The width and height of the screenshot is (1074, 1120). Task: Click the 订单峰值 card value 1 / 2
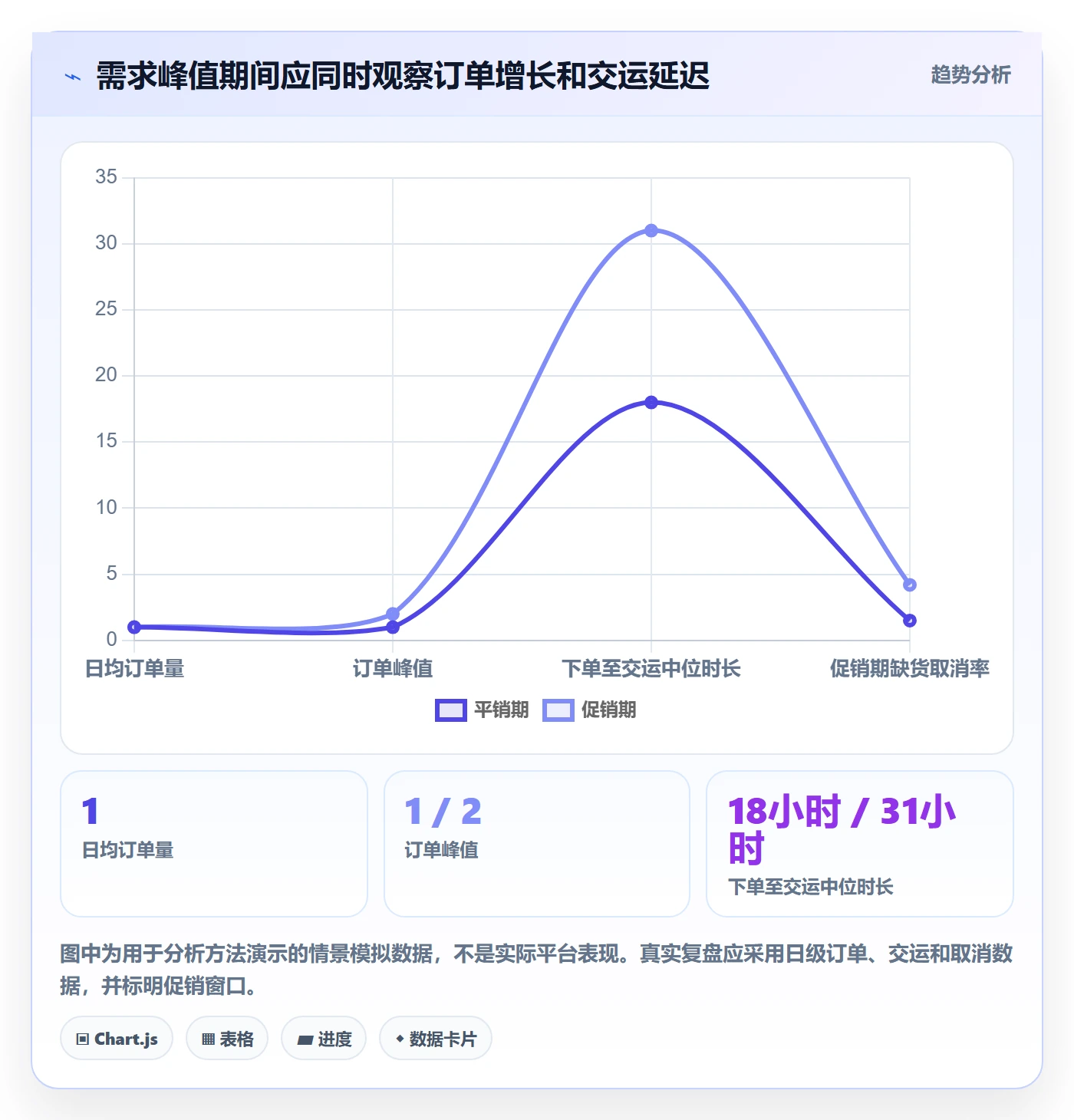[443, 812]
